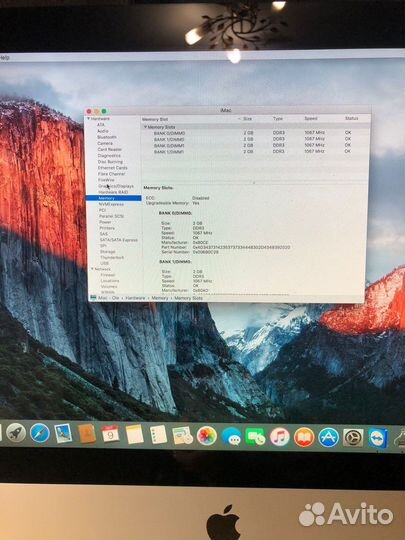Select FireWire in the sidebar

click(106, 180)
